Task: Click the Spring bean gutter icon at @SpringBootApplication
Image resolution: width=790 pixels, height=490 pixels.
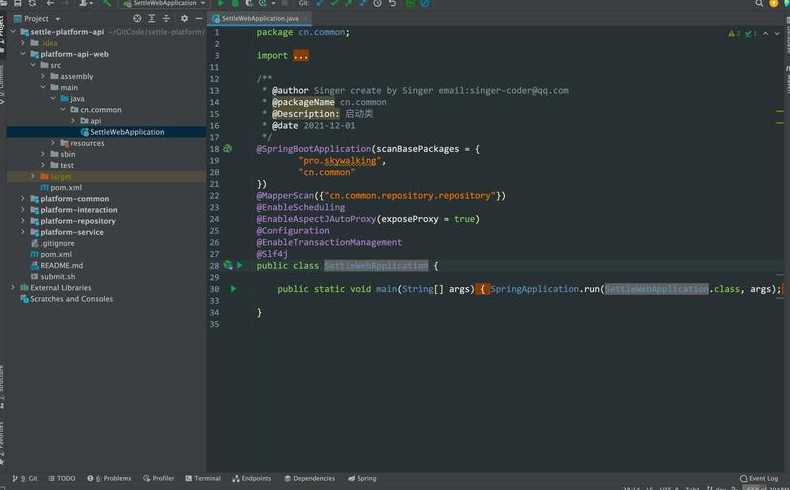Action: pos(228,149)
